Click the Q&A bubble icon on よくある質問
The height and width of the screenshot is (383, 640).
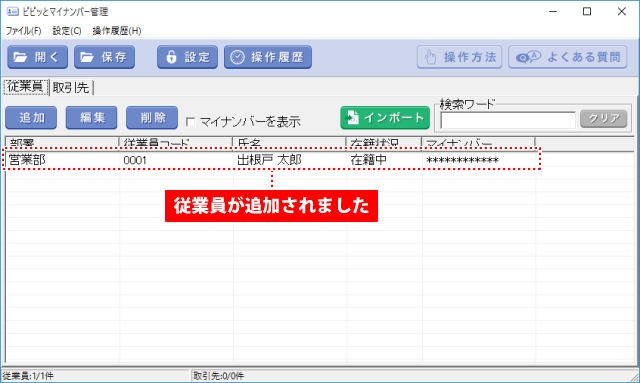point(528,57)
